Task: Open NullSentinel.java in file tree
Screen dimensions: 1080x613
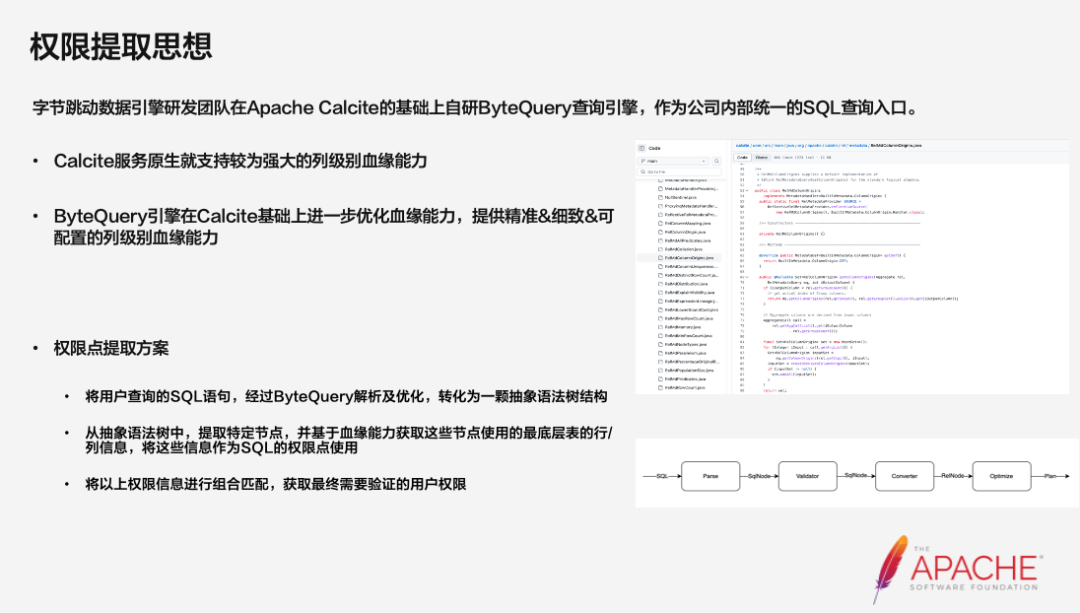Action: pos(681,197)
